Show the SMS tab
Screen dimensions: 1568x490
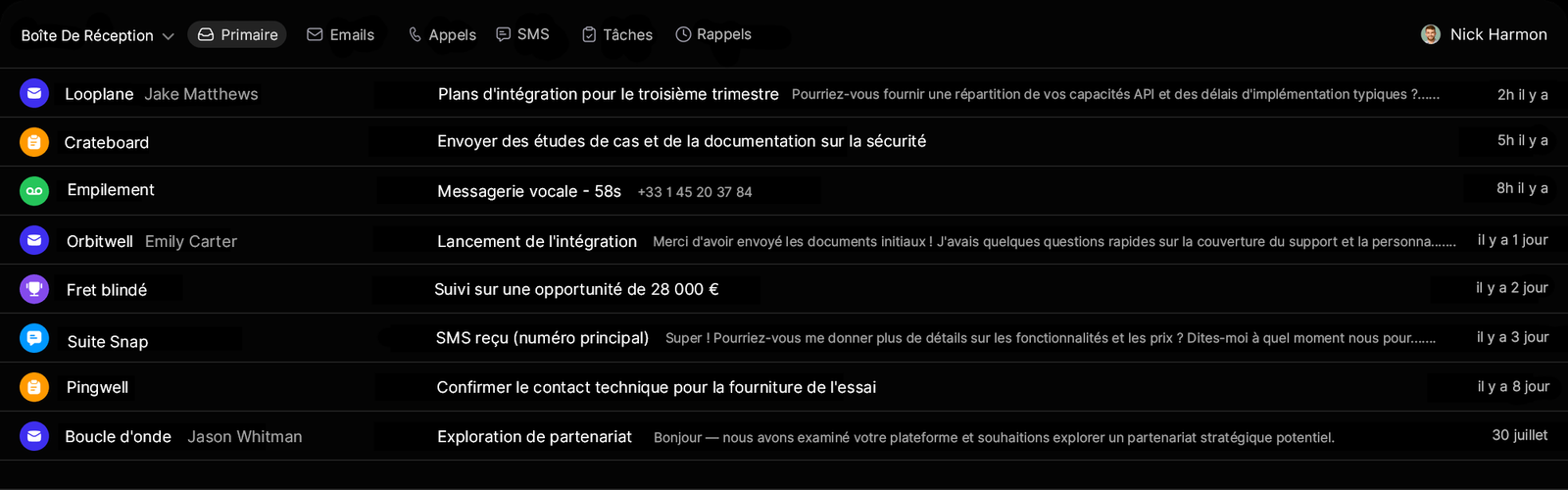522,34
